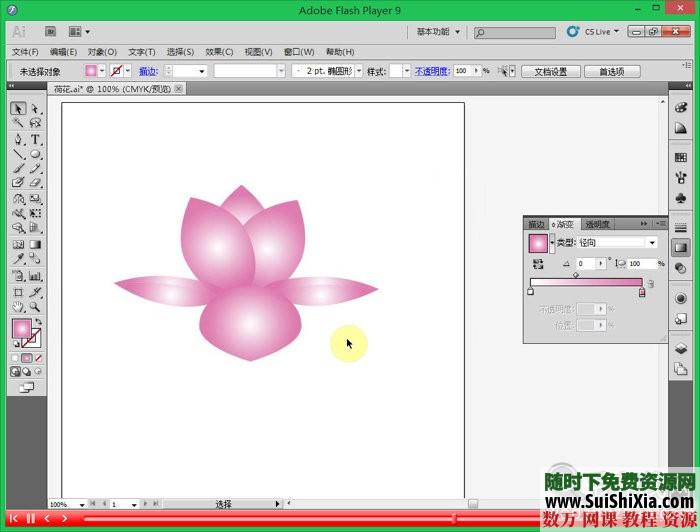The image size is (700, 532).
Task: Select the black arrow Selection tool
Action: [x=18, y=108]
